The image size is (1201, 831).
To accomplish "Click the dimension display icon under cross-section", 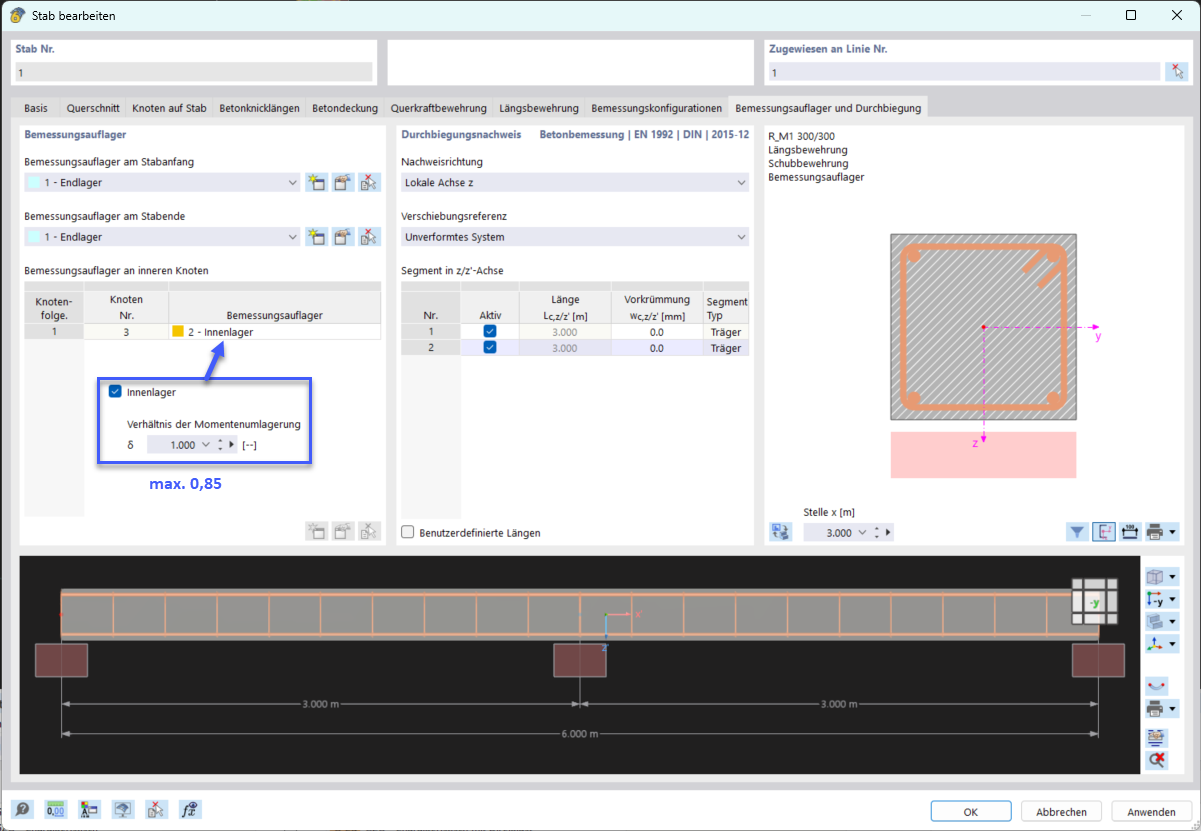I will pyautogui.click(x=1130, y=532).
